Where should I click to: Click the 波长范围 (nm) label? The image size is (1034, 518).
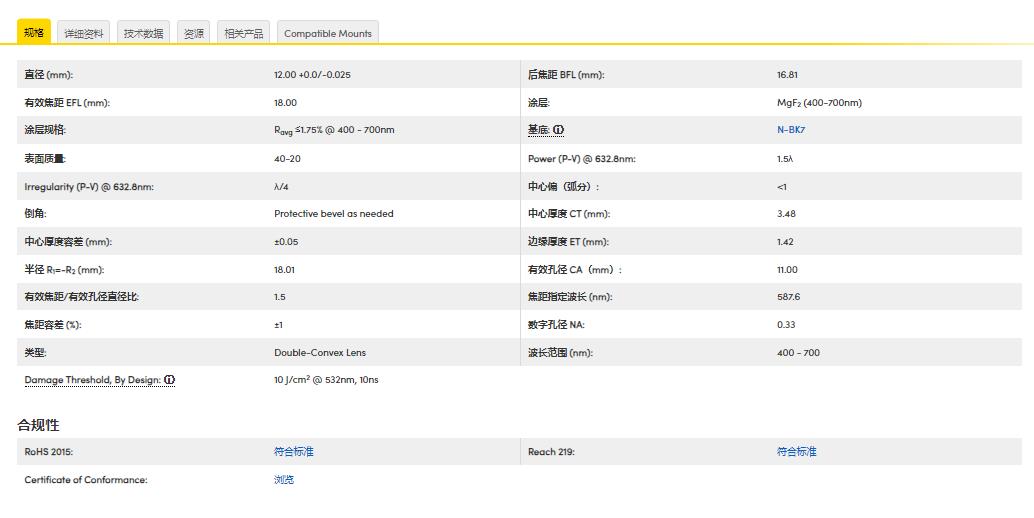coord(561,353)
